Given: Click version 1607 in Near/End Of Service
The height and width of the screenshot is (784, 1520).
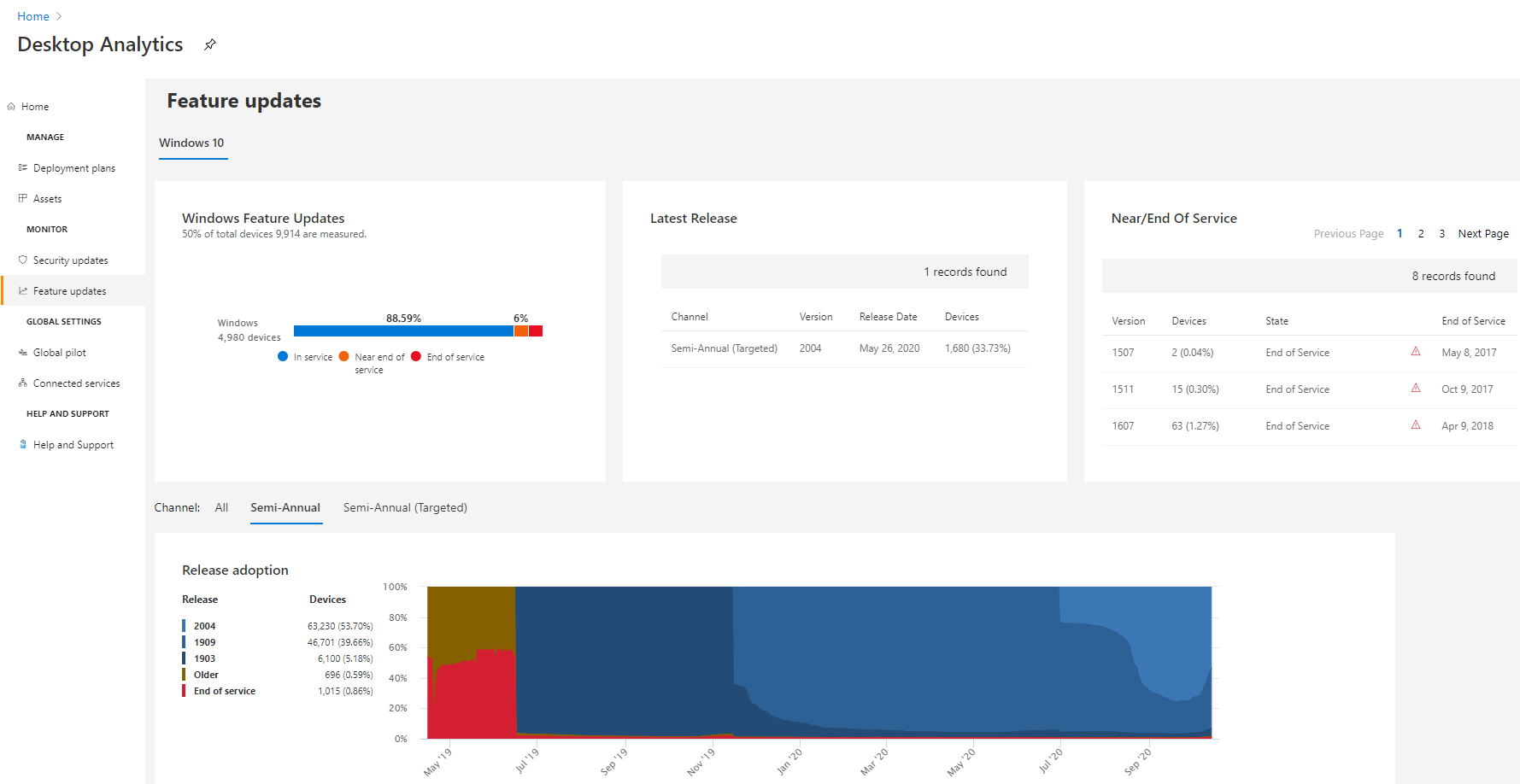Looking at the screenshot, I should pyautogui.click(x=1123, y=426).
